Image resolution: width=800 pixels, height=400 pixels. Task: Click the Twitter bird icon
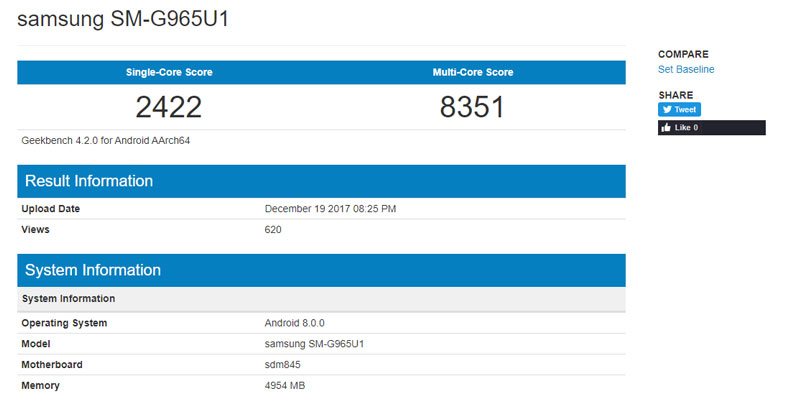[667, 110]
